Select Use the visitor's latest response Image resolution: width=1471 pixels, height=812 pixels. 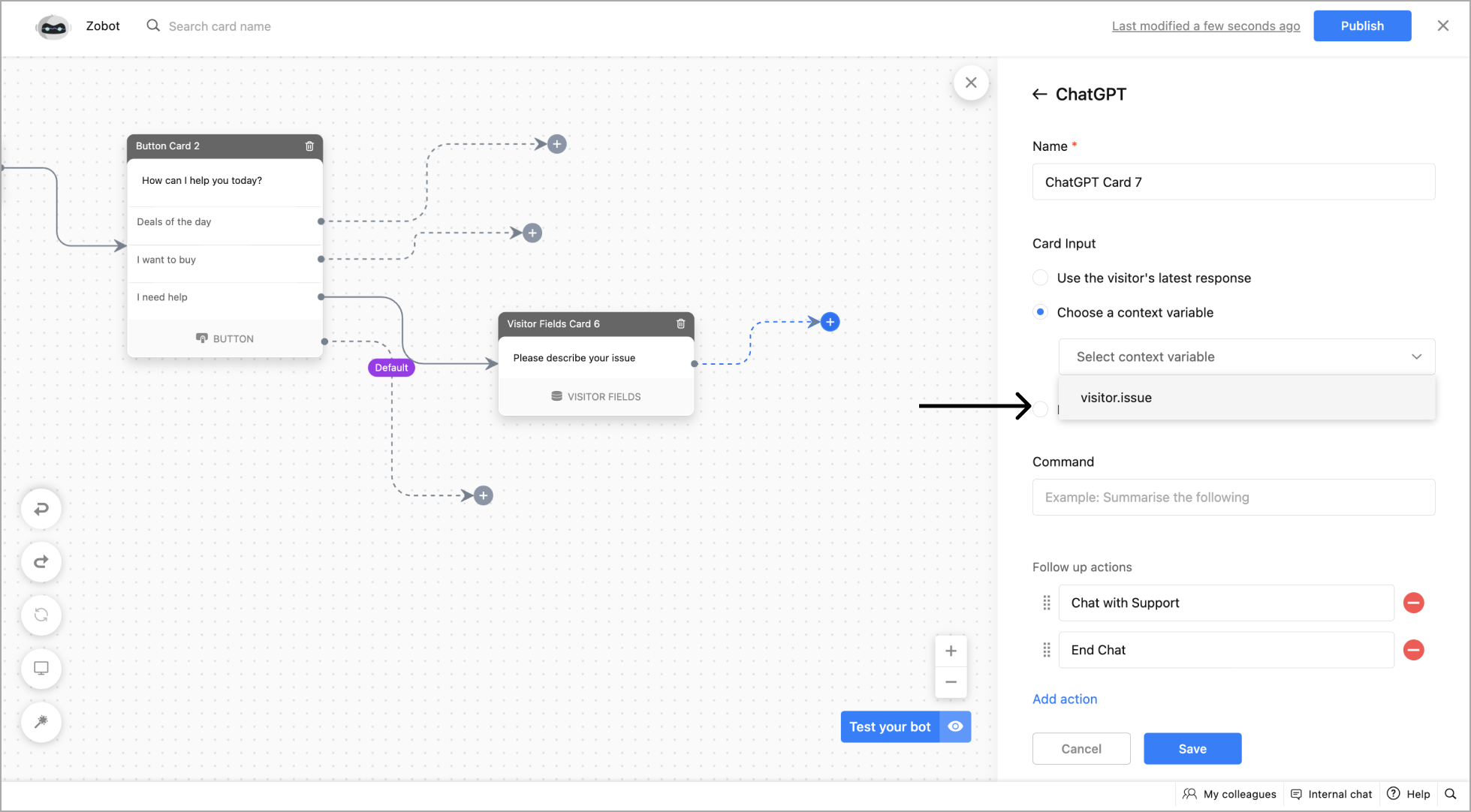1041,278
